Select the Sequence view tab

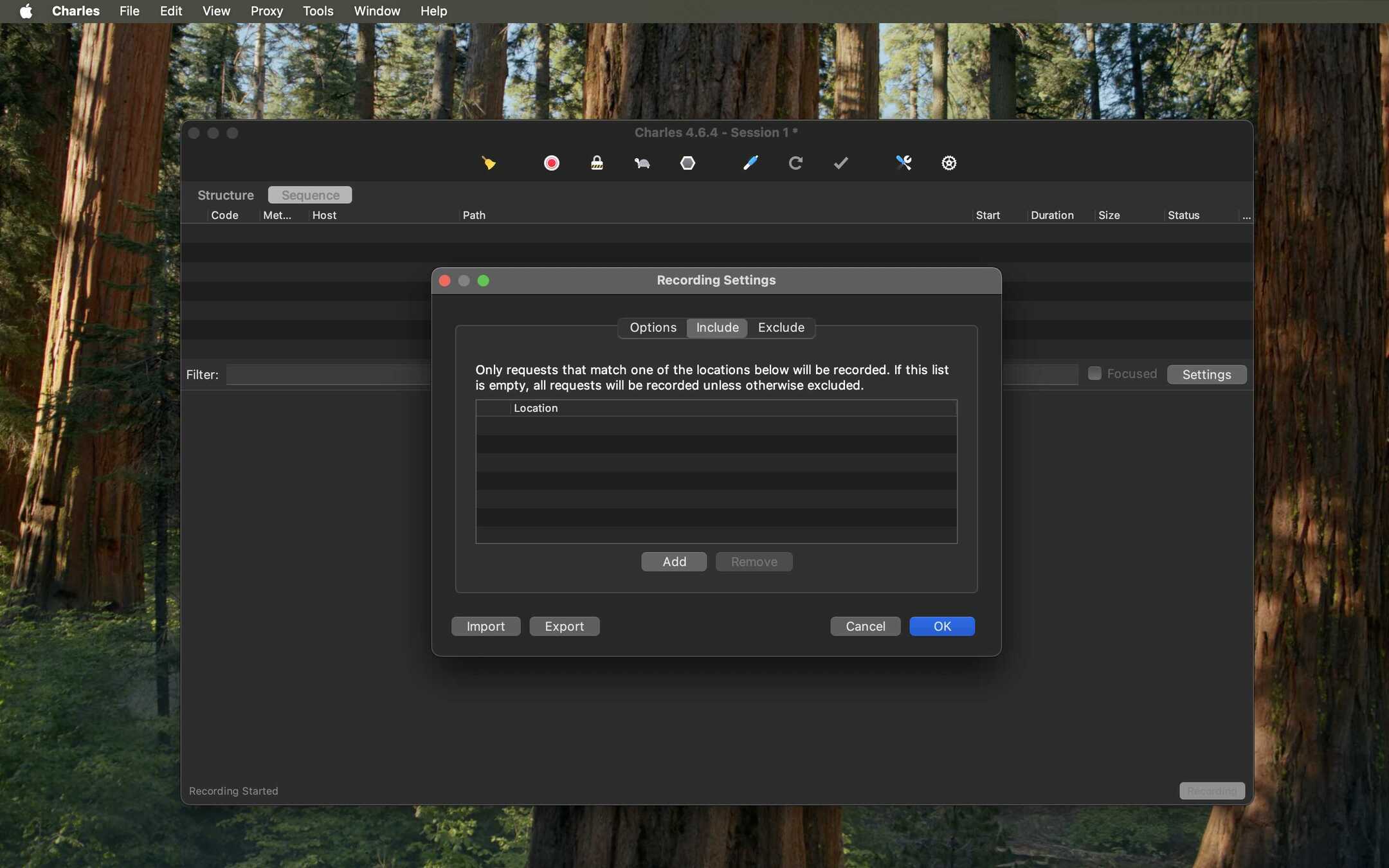(310, 195)
